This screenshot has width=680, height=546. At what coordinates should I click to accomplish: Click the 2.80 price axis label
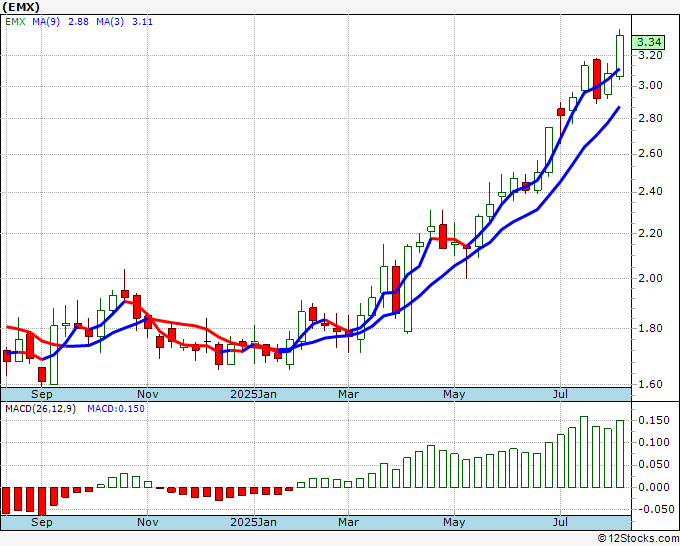(x=651, y=118)
